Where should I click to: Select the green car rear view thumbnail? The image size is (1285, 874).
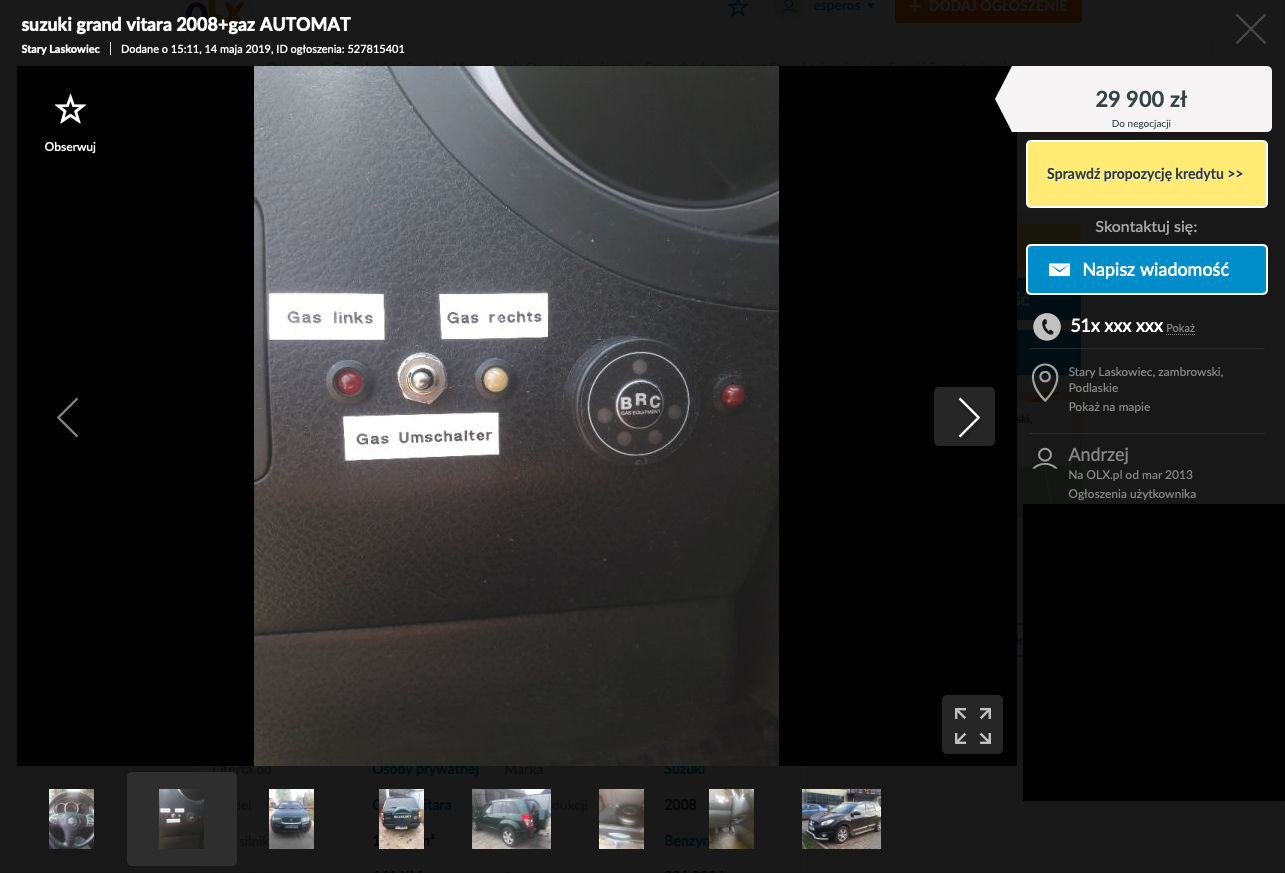click(x=401, y=819)
